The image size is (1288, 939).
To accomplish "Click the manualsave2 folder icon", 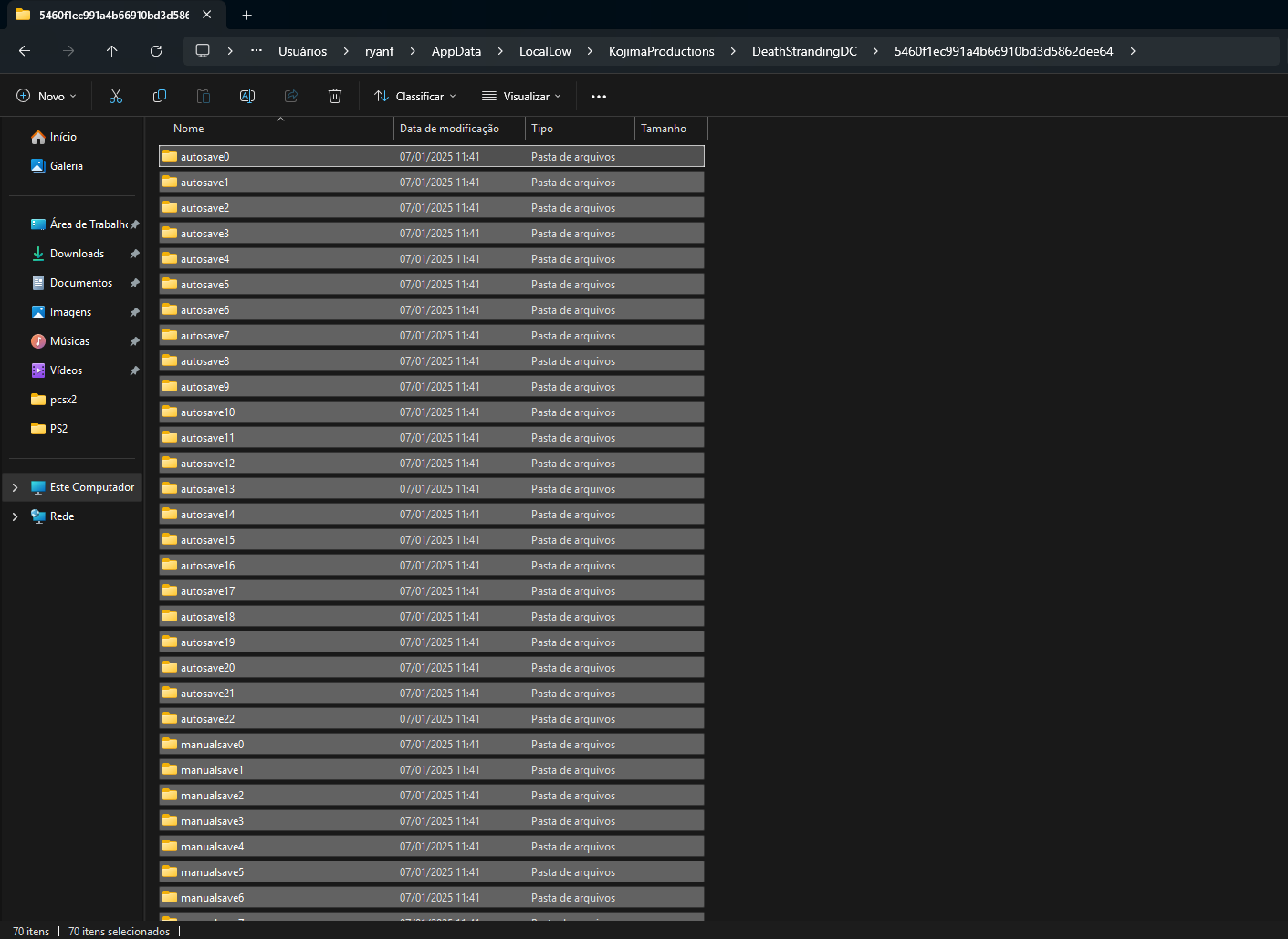I will (170, 795).
